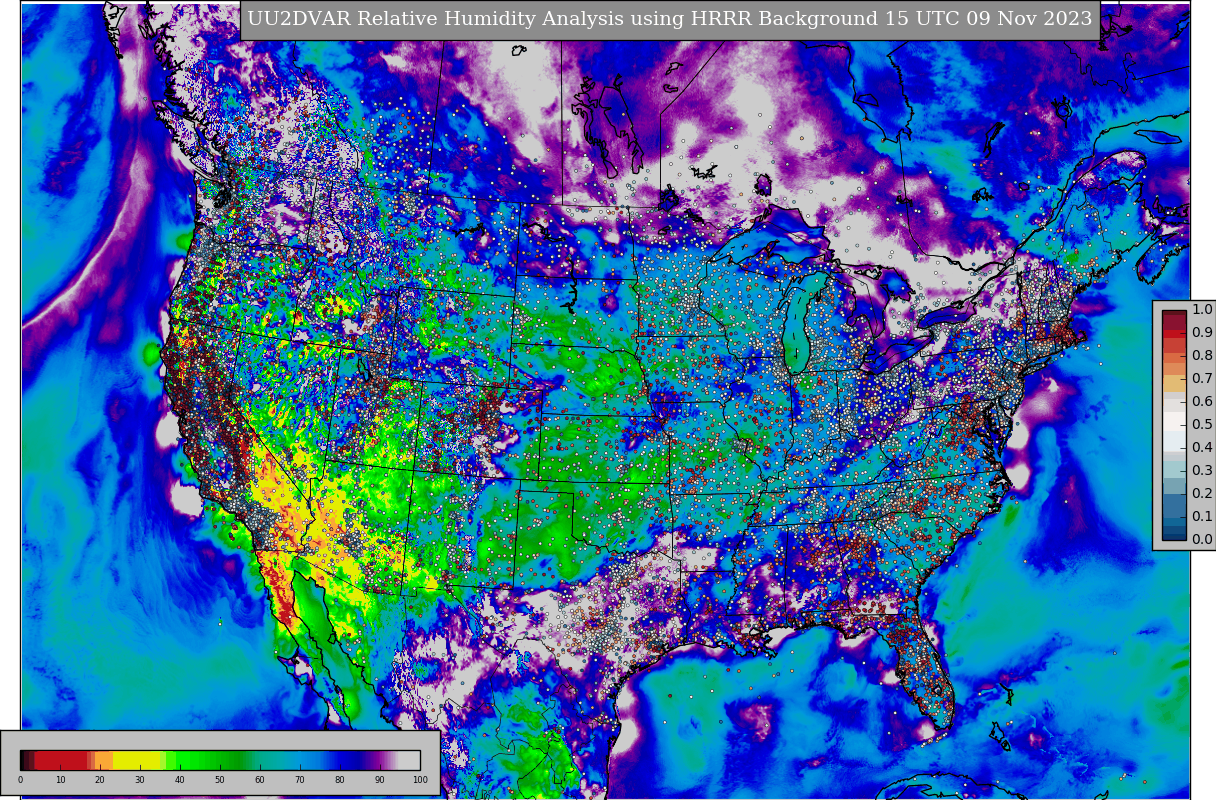
Task: Pick the orange segment of the humidity colorbar
Action: [x=103, y=760]
